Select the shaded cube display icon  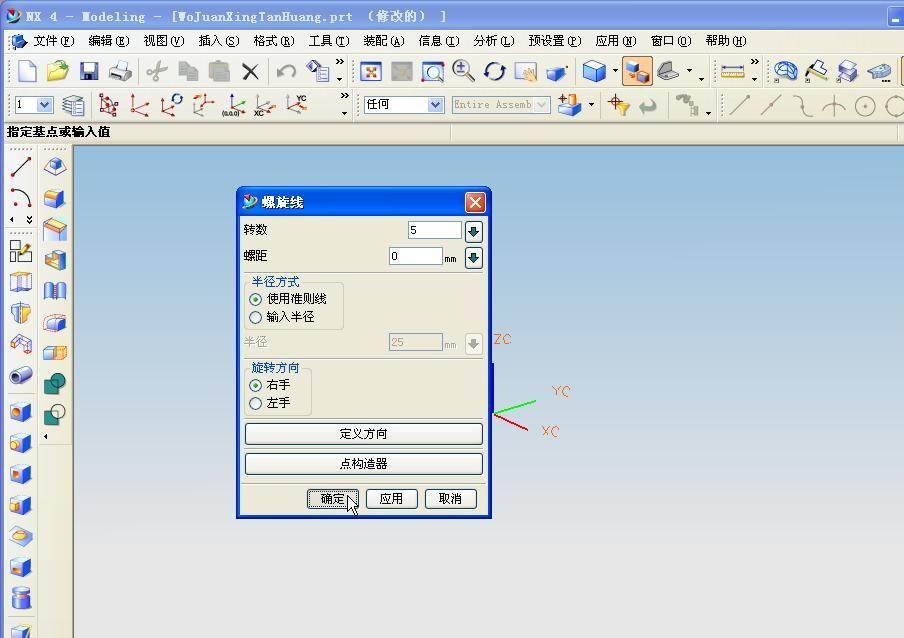pyautogui.click(x=593, y=71)
